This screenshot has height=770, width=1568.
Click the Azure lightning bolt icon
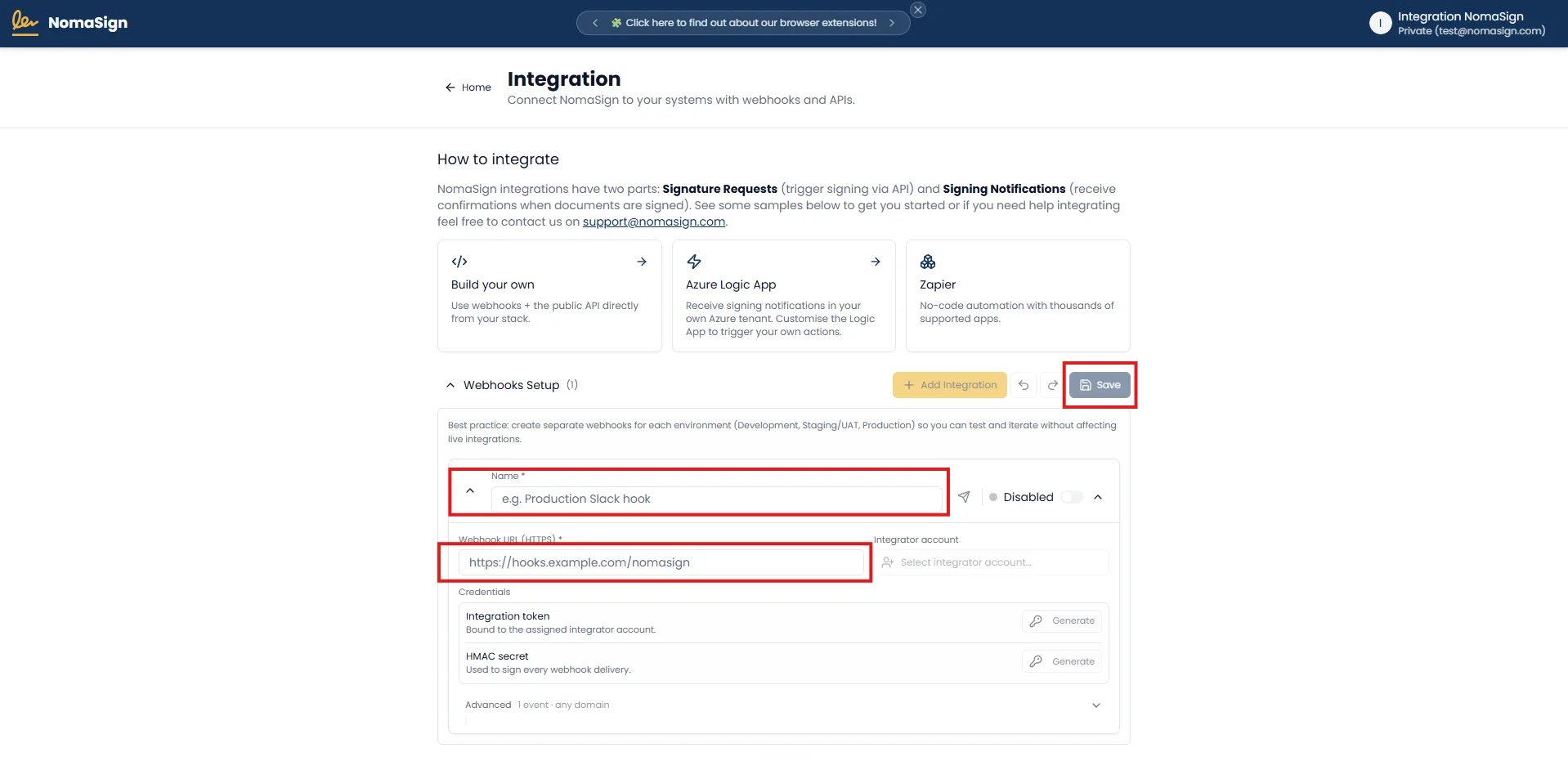[x=694, y=262]
